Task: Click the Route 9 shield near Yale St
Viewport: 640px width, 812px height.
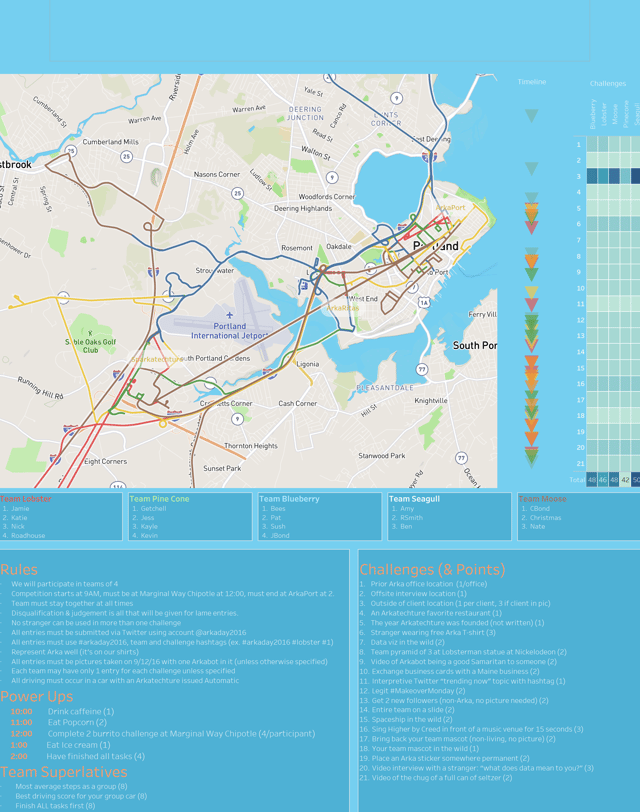Action: coord(397,98)
